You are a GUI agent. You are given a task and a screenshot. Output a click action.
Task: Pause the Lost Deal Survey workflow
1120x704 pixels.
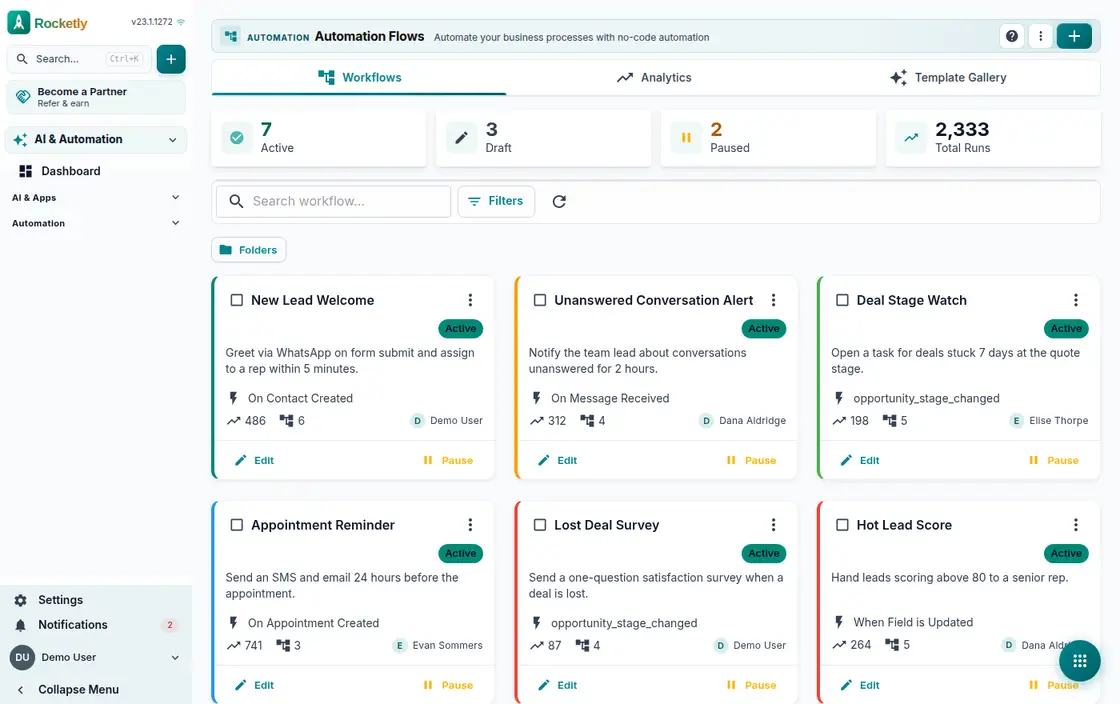[x=751, y=685]
